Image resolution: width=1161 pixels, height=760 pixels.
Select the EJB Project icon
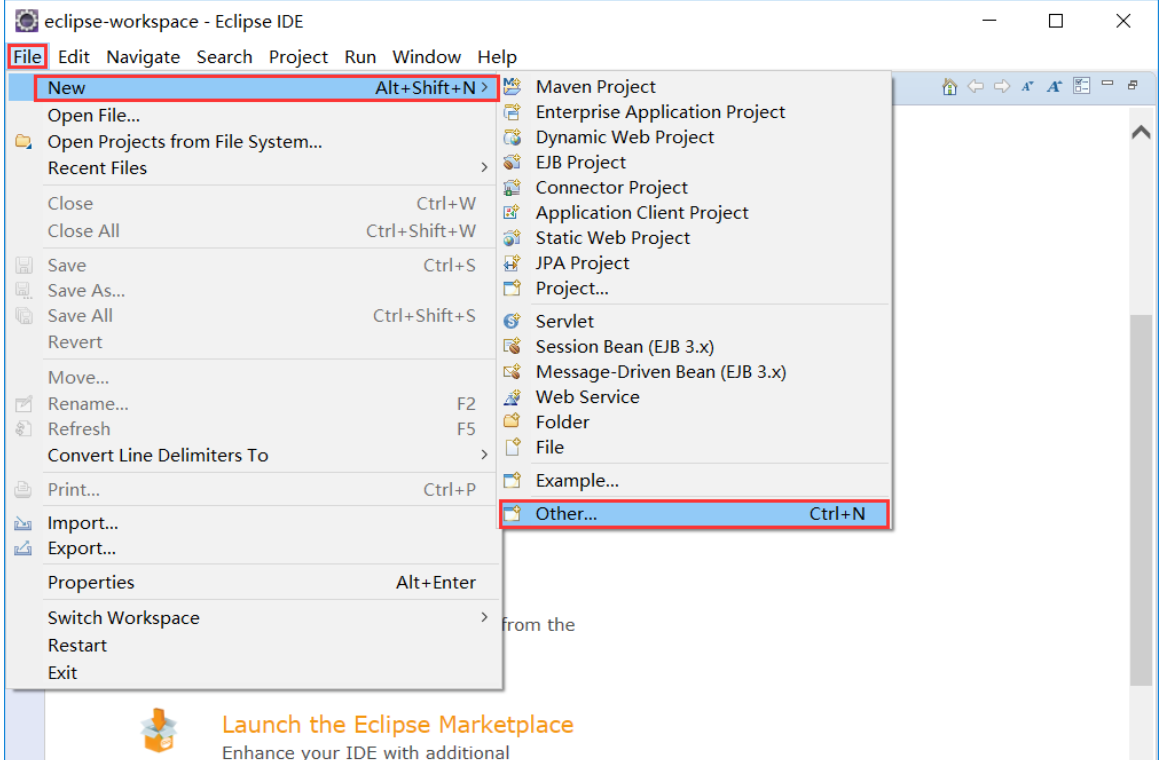point(511,162)
